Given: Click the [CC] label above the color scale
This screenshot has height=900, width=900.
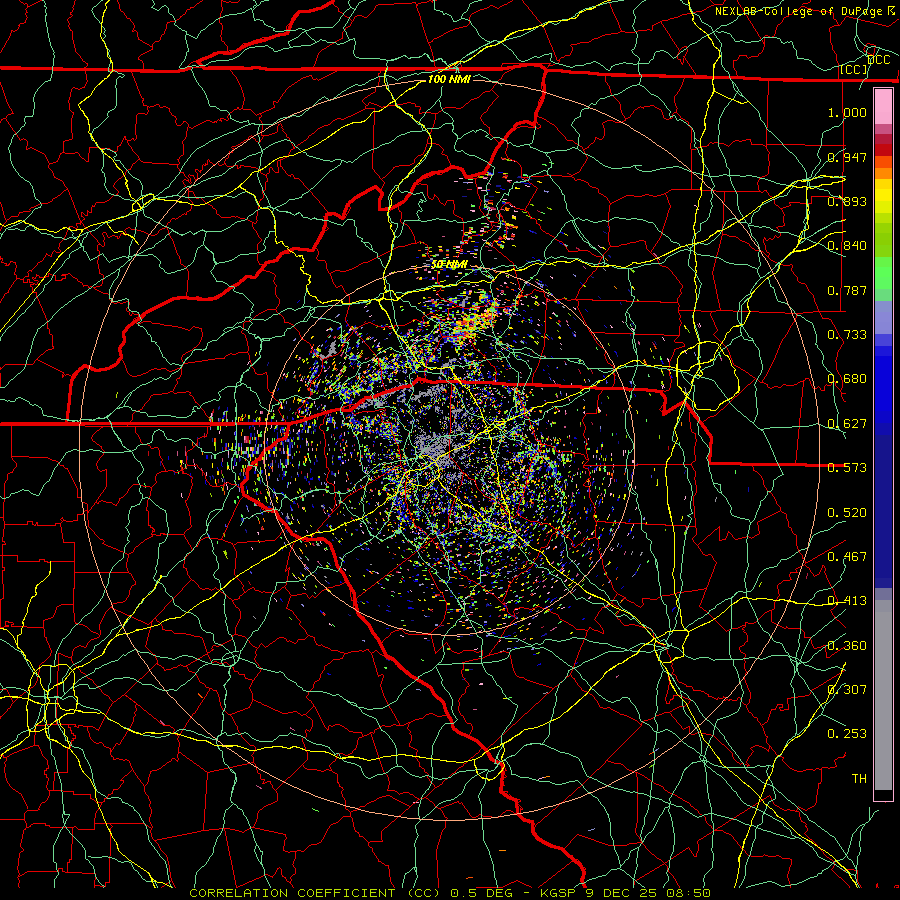Looking at the screenshot, I should [854, 69].
